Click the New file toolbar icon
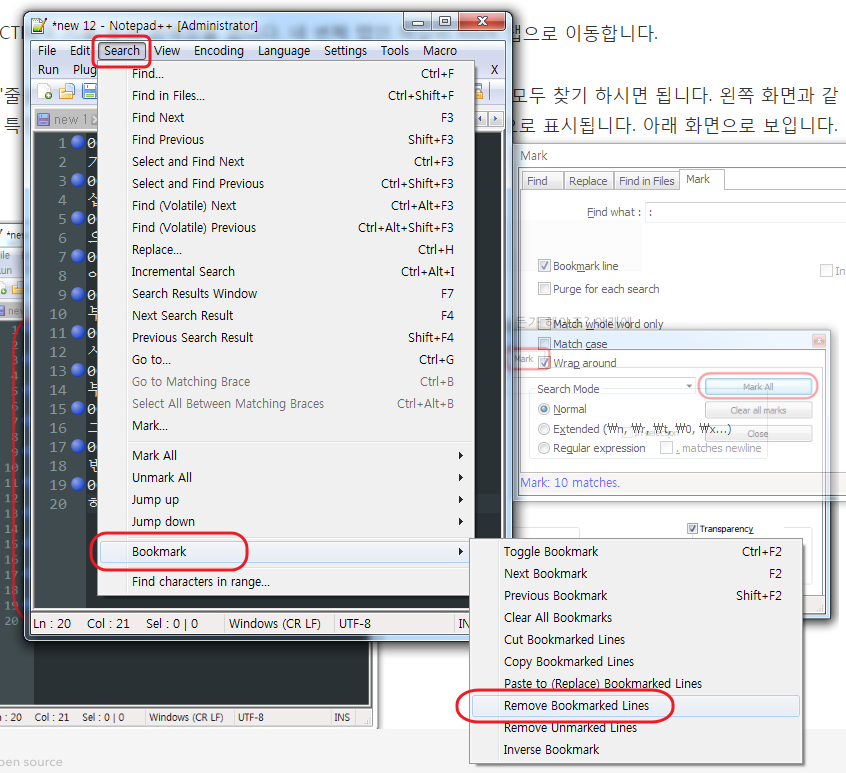Image resolution: width=846 pixels, height=773 pixels. point(45,91)
